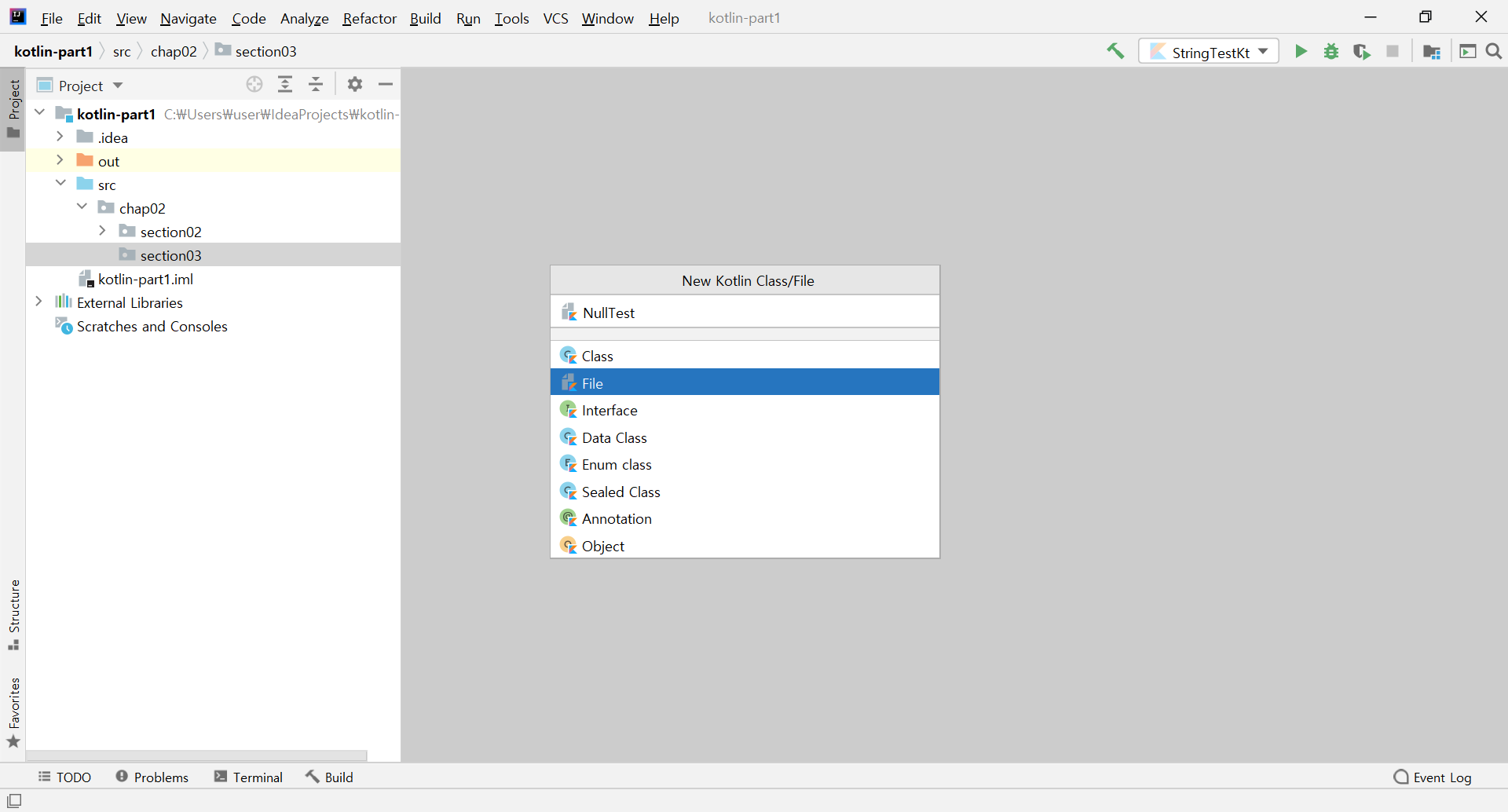Hide the Project panel with minus icon
Screen dimensions: 1508x812
(386, 85)
